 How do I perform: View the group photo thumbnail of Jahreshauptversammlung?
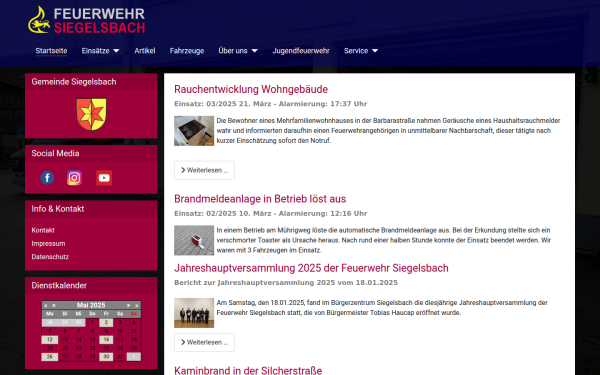194,313
